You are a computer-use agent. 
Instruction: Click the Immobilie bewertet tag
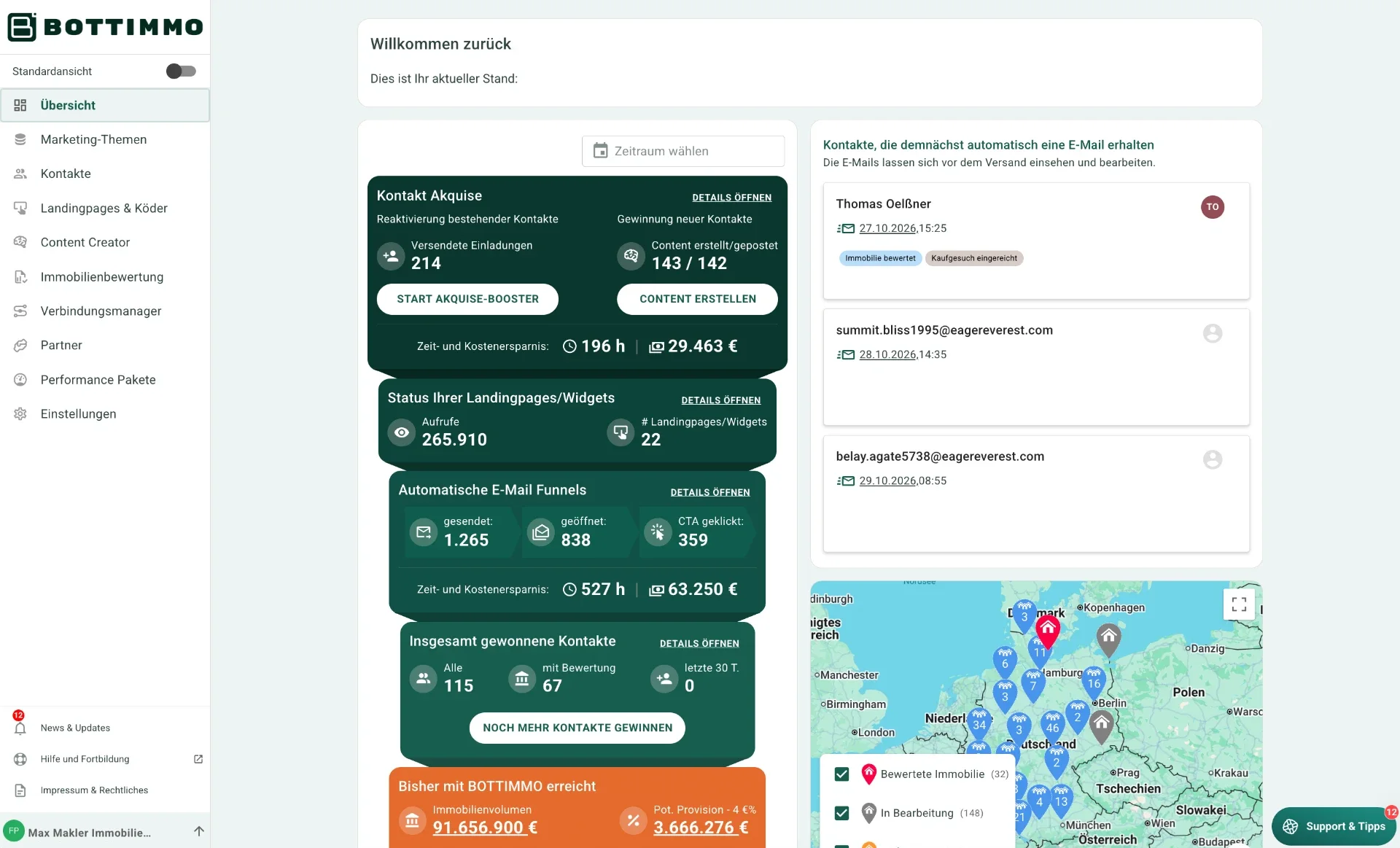click(880, 258)
